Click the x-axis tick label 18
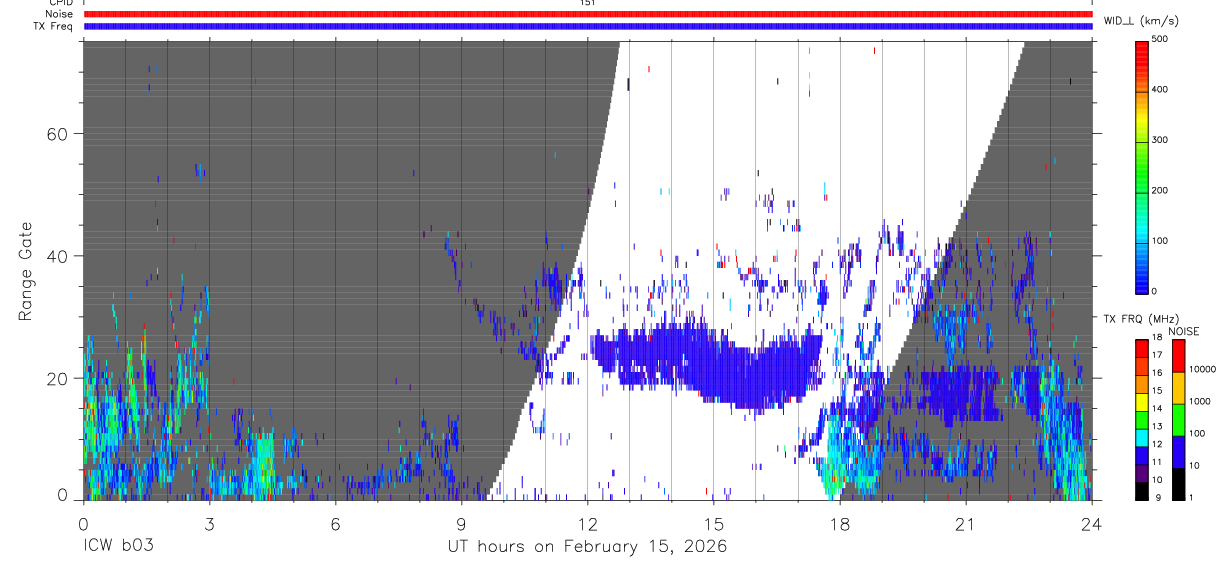1228x567 pixels. coord(839,524)
